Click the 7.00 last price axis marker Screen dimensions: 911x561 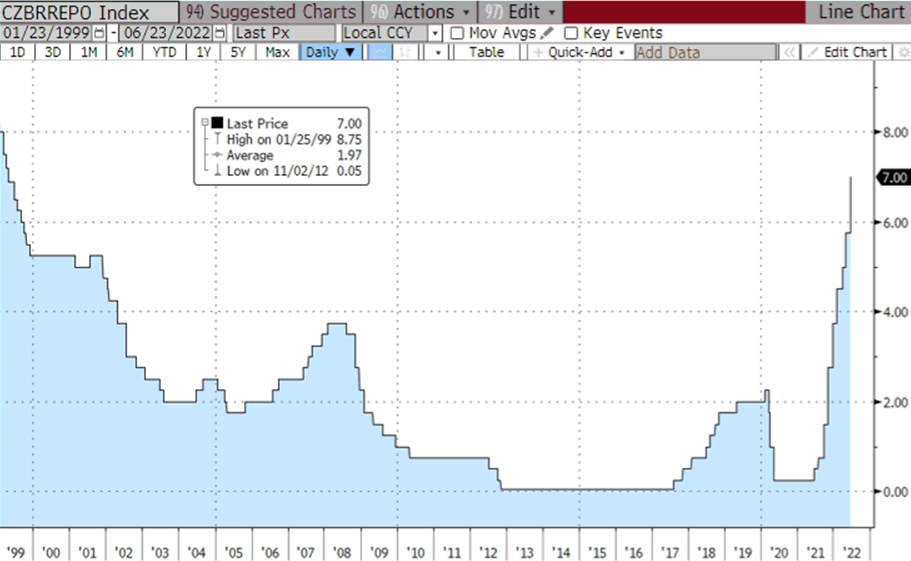894,178
